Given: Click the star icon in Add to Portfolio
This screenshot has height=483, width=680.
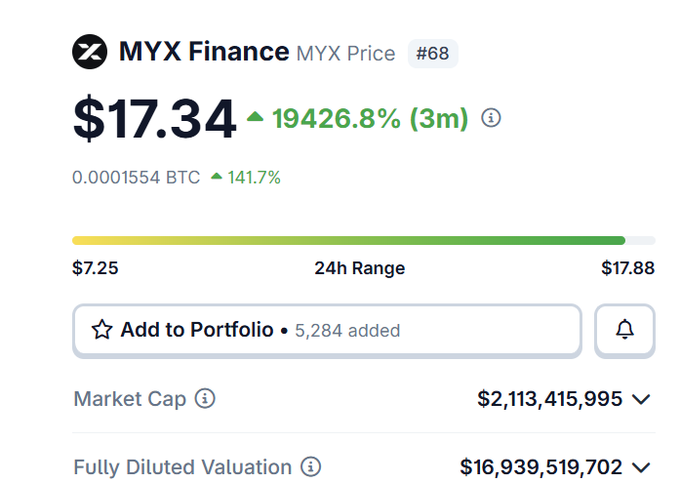Looking at the screenshot, I should coord(102,330).
